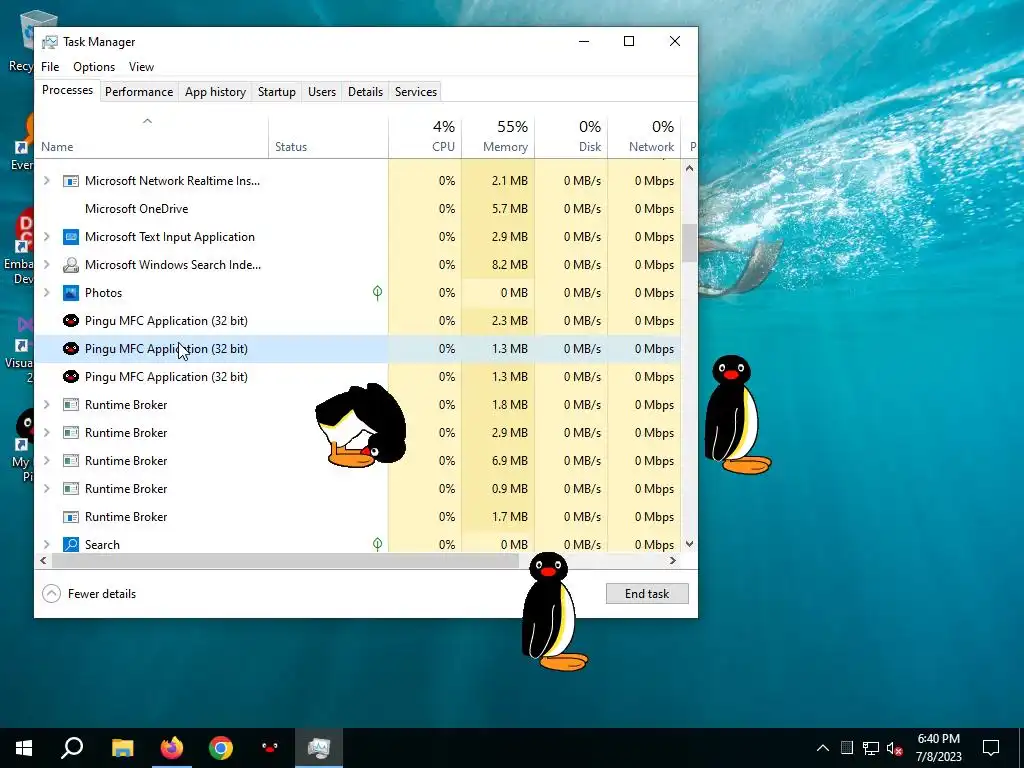The height and width of the screenshot is (768, 1024).
Task: Expand the Photos process row
Action: coord(46,293)
